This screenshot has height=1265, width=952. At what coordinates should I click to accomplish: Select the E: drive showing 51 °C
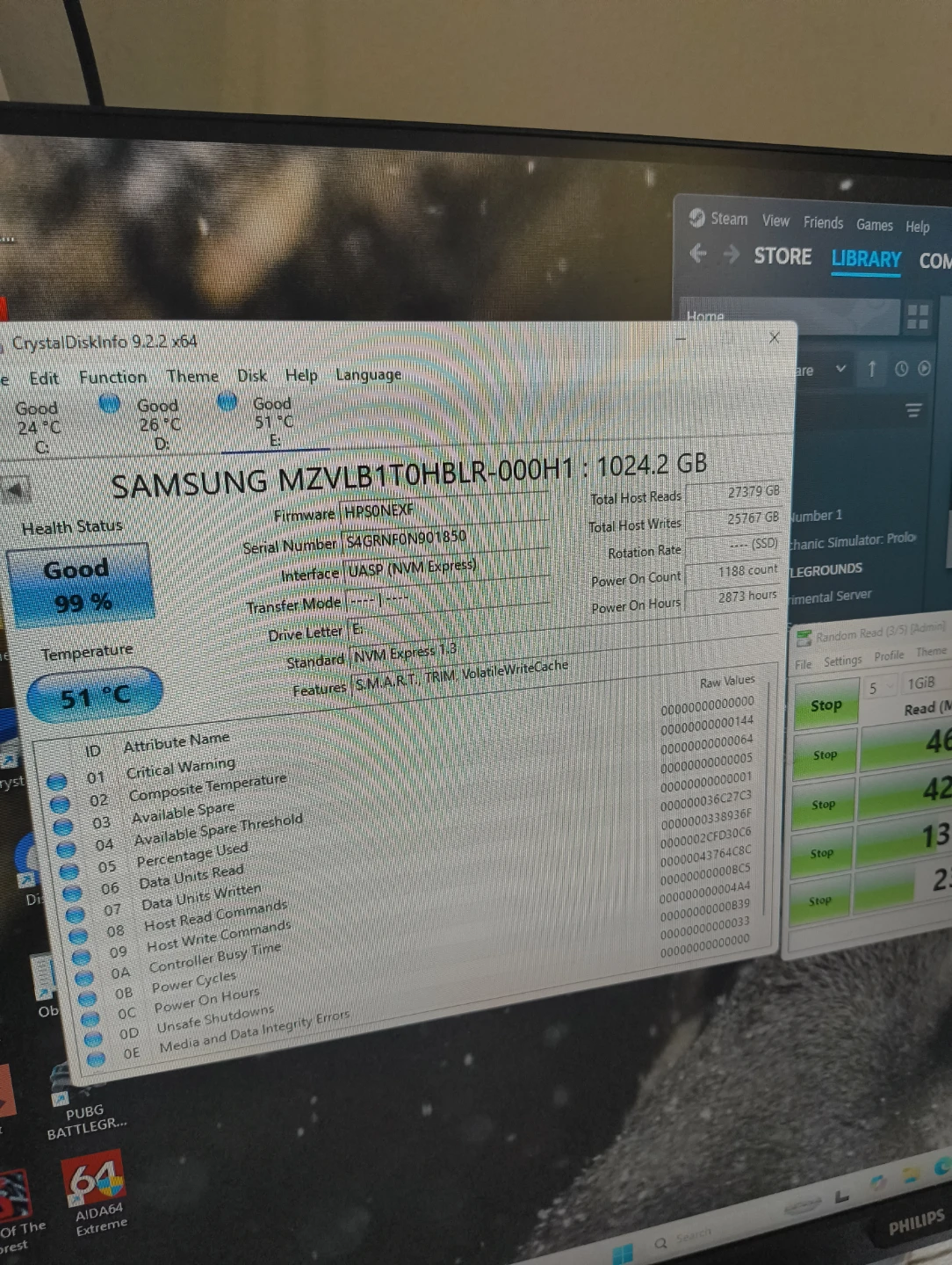click(x=273, y=422)
